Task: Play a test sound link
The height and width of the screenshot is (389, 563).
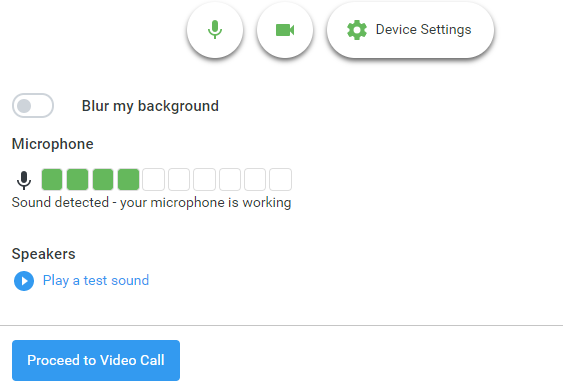Action: pyautogui.click(x=96, y=281)
